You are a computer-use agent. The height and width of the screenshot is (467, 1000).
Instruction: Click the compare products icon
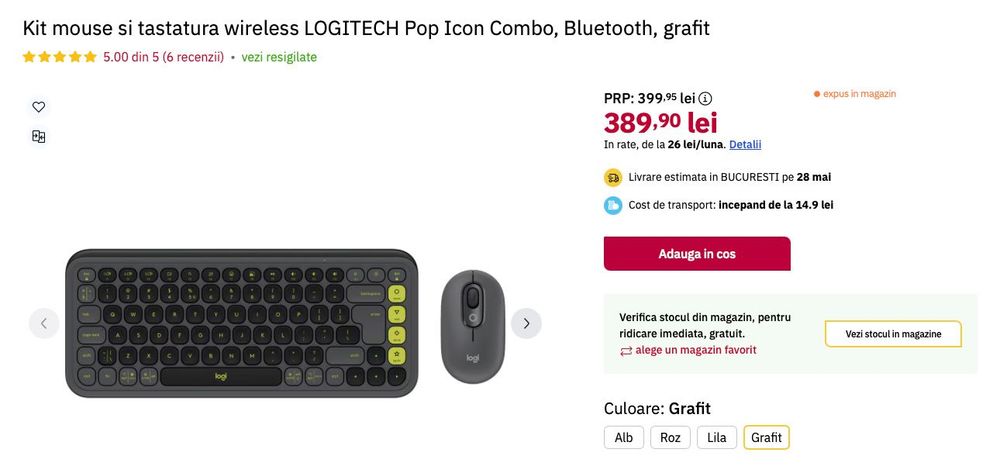39,137
